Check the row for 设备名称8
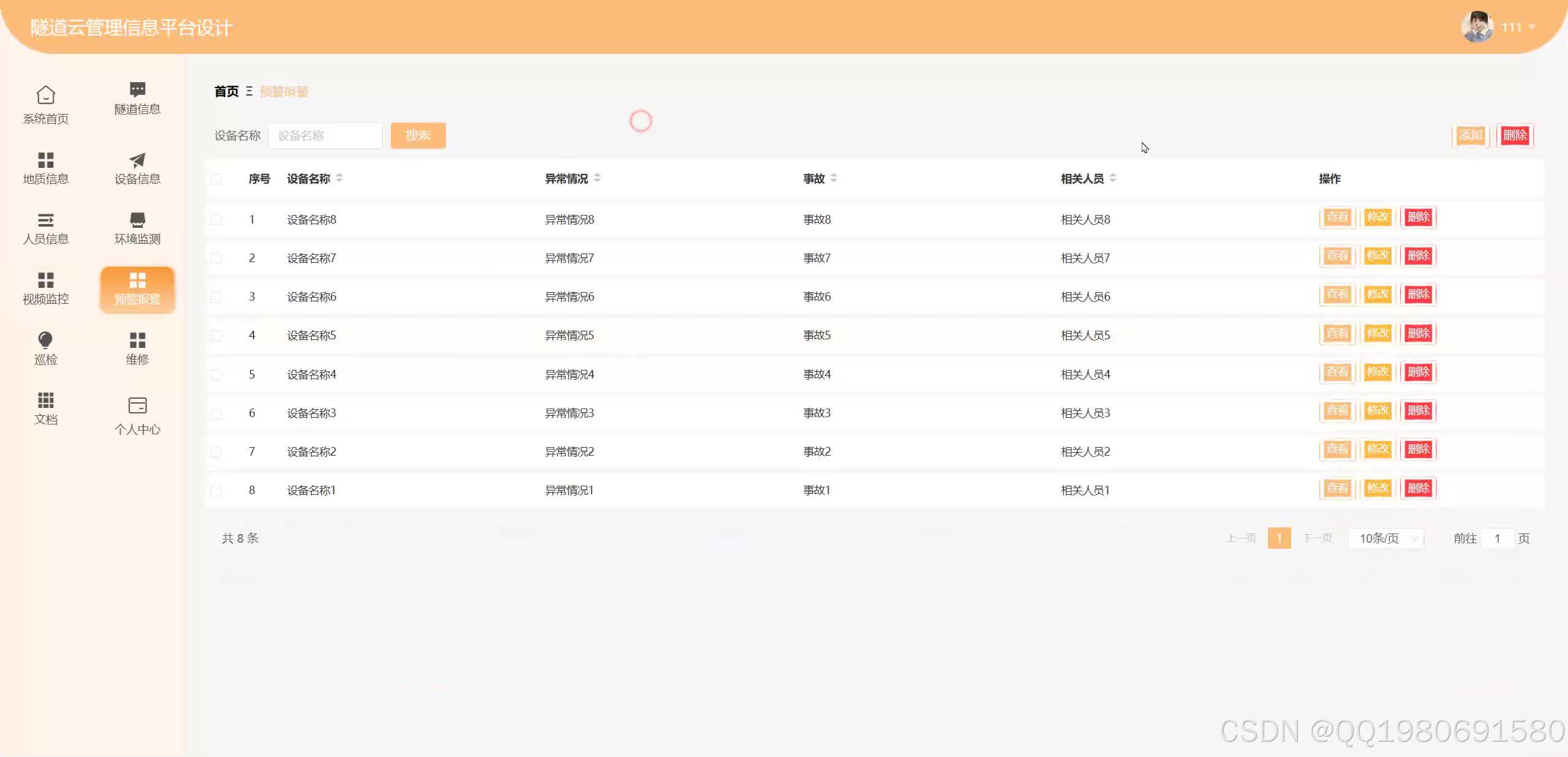This screenshot has width=1568, height=757. click(216, 219)
